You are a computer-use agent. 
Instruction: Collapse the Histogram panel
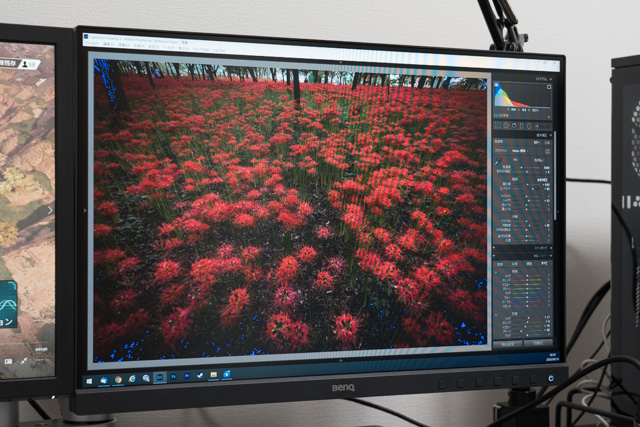pyautogui.click(x=551, y=79)
